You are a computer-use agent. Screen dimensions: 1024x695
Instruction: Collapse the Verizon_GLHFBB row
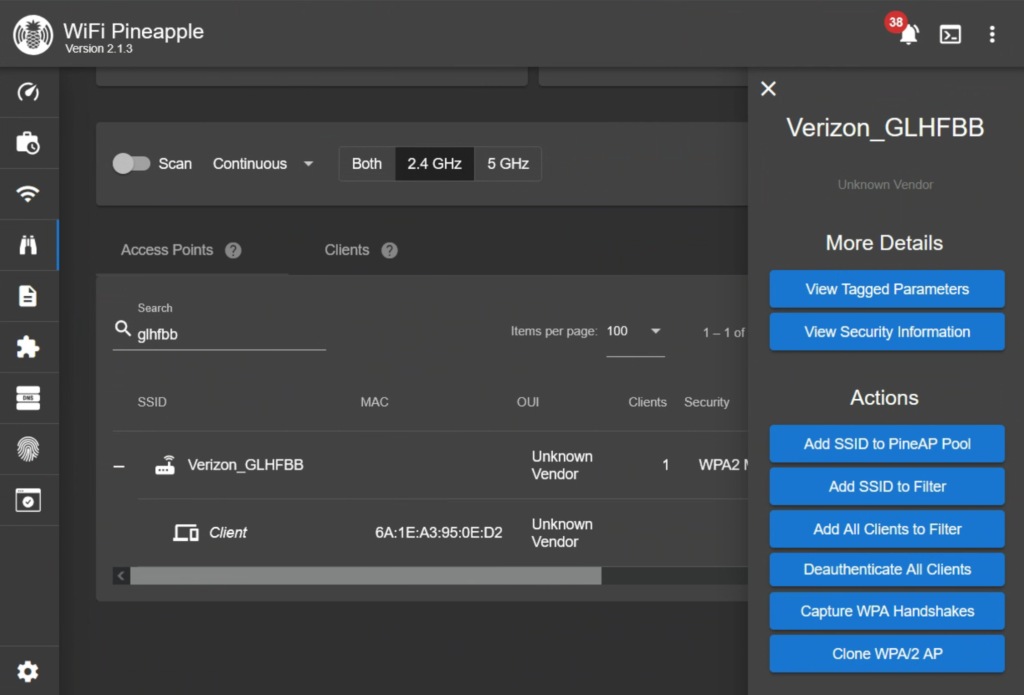tap(119, 466)
